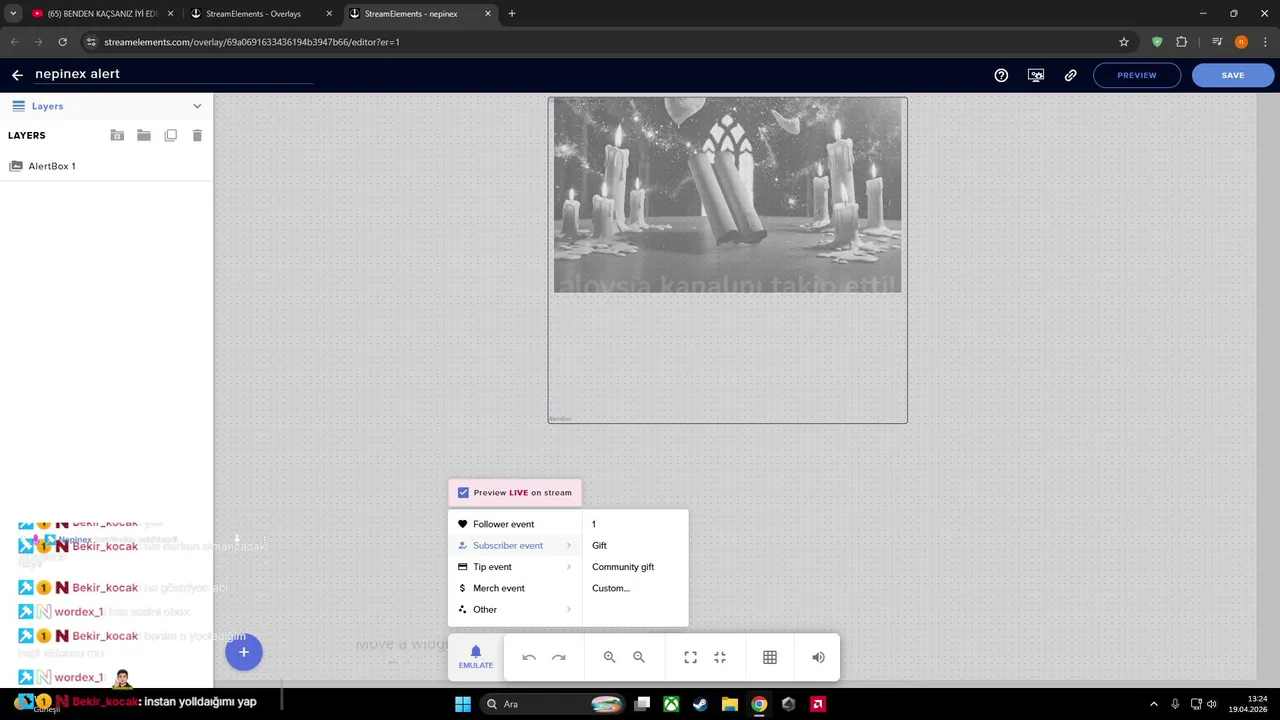Choose option 1 in the subscriber submenu

pyautogui.click(x=635, y=524)
